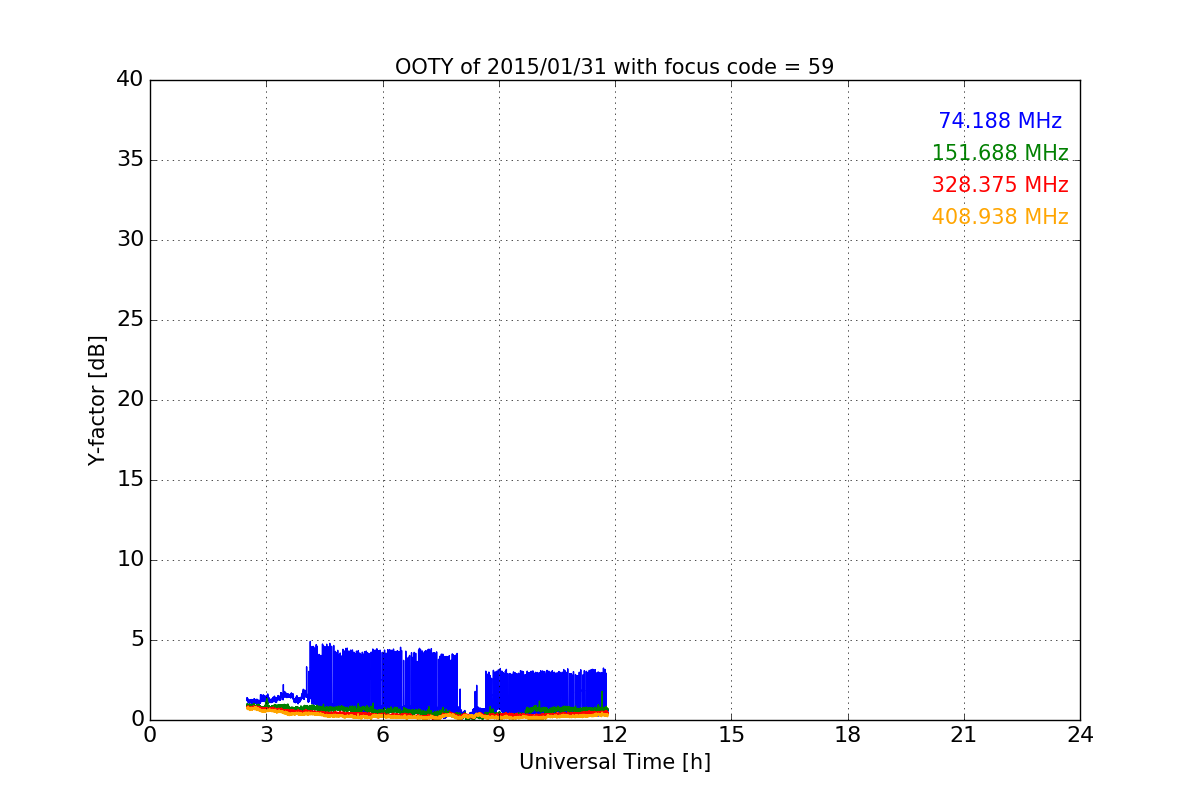Click the x-axis tick label 12
The height and width of the screenshot is (800, 1200).
tap(615, 735)
